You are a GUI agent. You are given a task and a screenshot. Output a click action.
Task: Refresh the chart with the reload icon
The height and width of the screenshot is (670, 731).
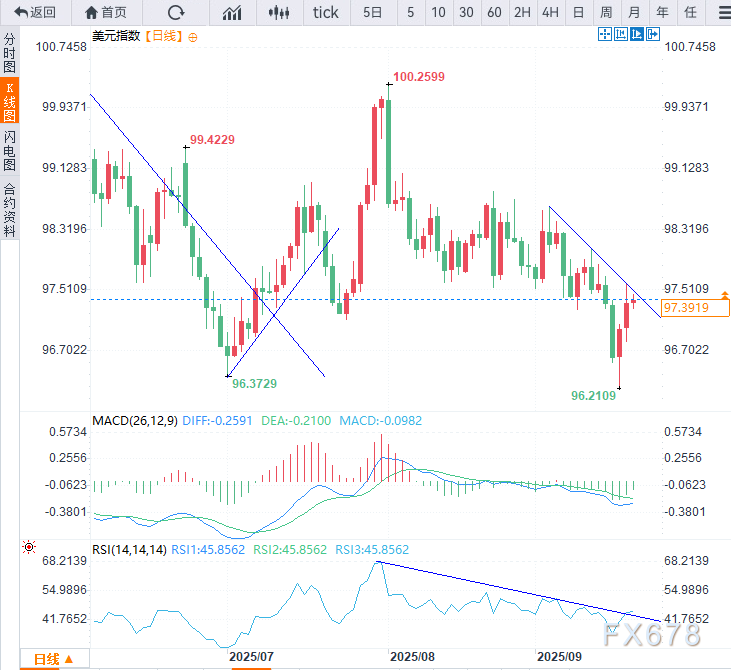coord(176,12)
